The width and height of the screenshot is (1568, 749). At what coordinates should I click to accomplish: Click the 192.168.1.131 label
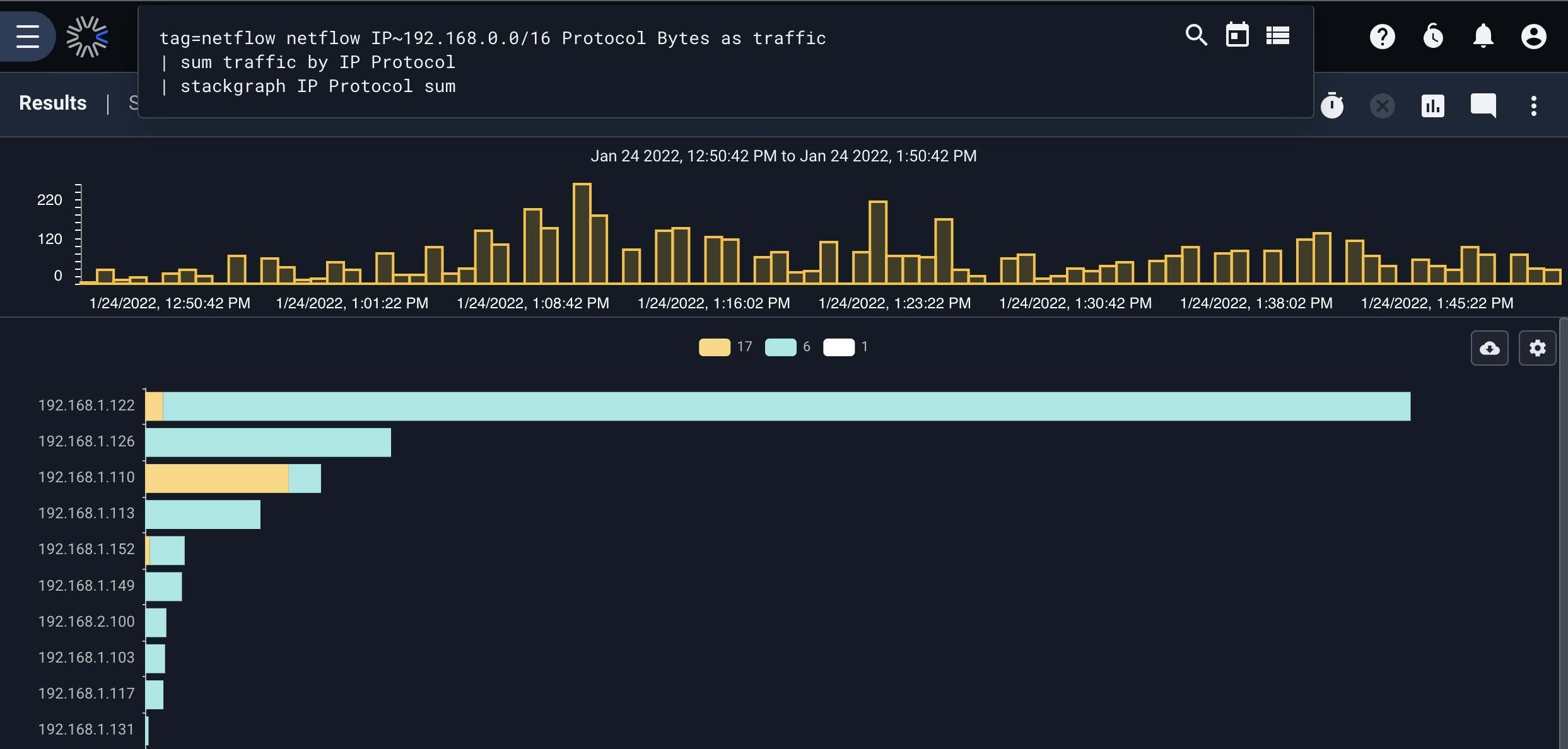click(x=86, y=729)
